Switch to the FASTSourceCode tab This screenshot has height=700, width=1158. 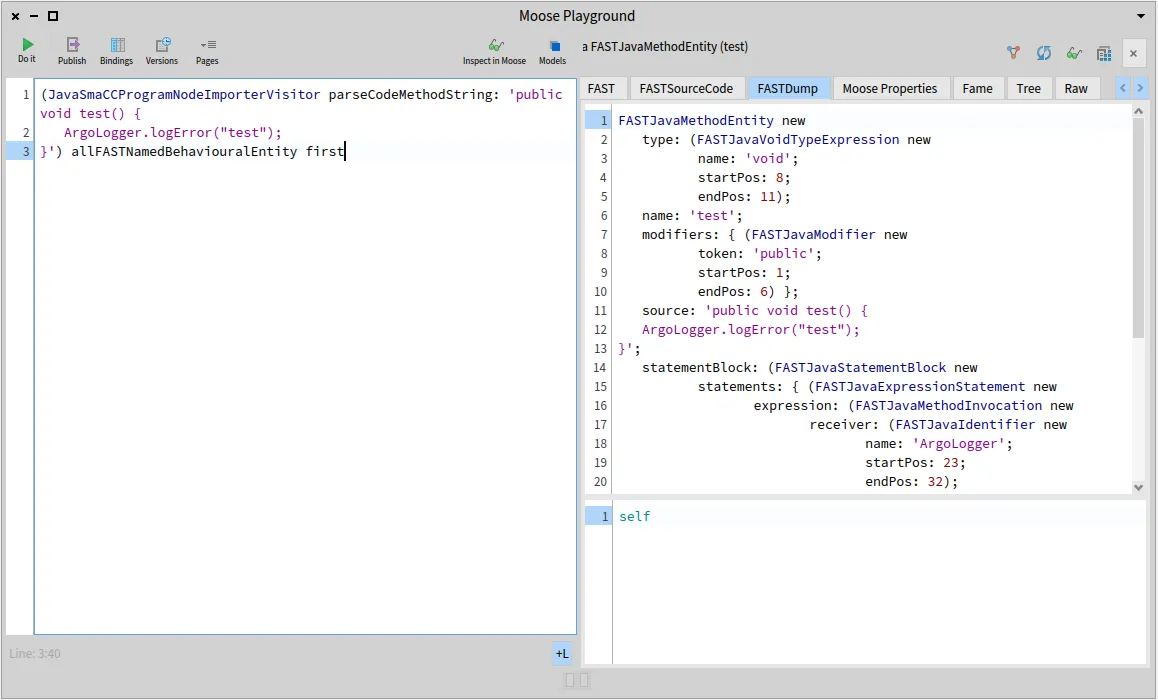(686, 89)
